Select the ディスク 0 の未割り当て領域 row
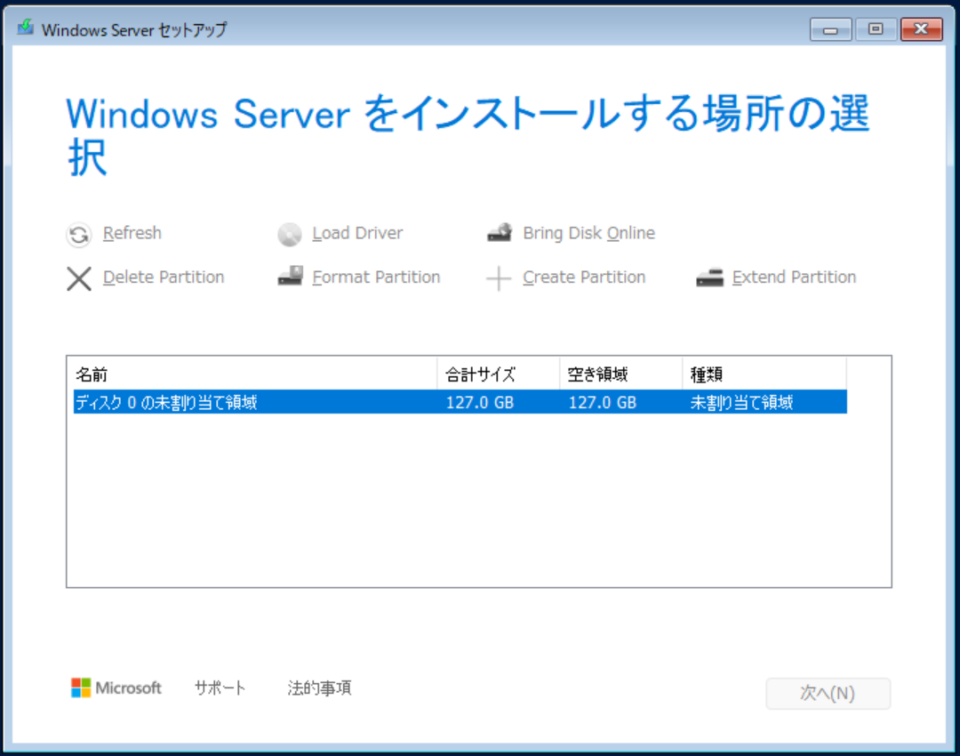 pos(460,402)
